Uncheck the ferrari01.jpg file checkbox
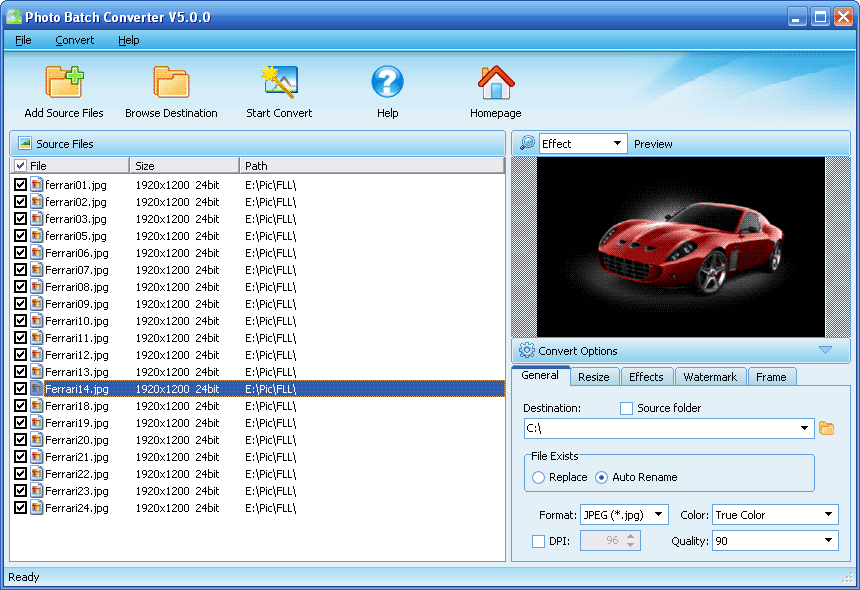 (x=21, y=185)
